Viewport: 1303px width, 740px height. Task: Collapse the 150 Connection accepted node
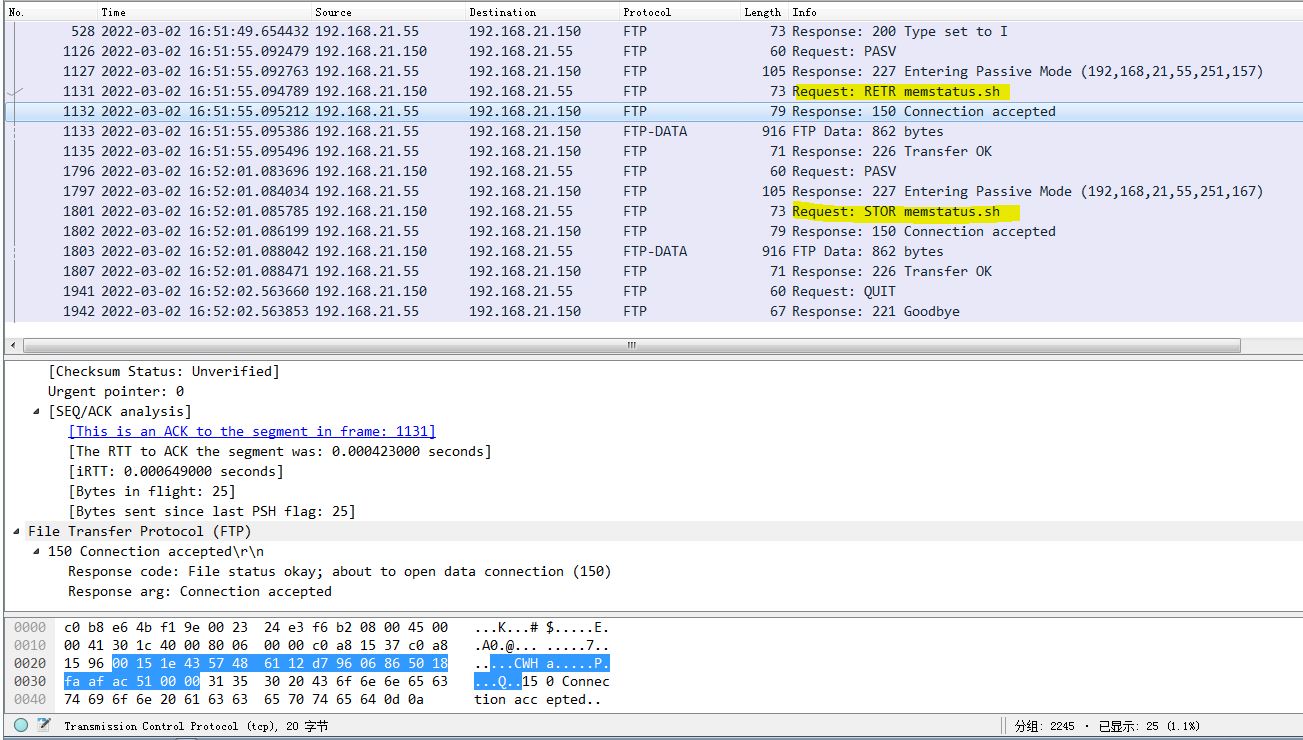coord(38,552)
